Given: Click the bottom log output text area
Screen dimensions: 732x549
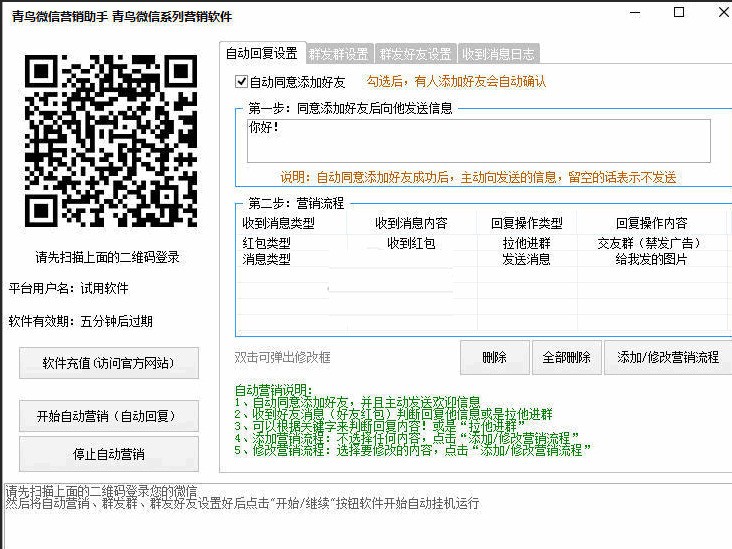Looking at the screenshot, I should (x=366, y=516).
